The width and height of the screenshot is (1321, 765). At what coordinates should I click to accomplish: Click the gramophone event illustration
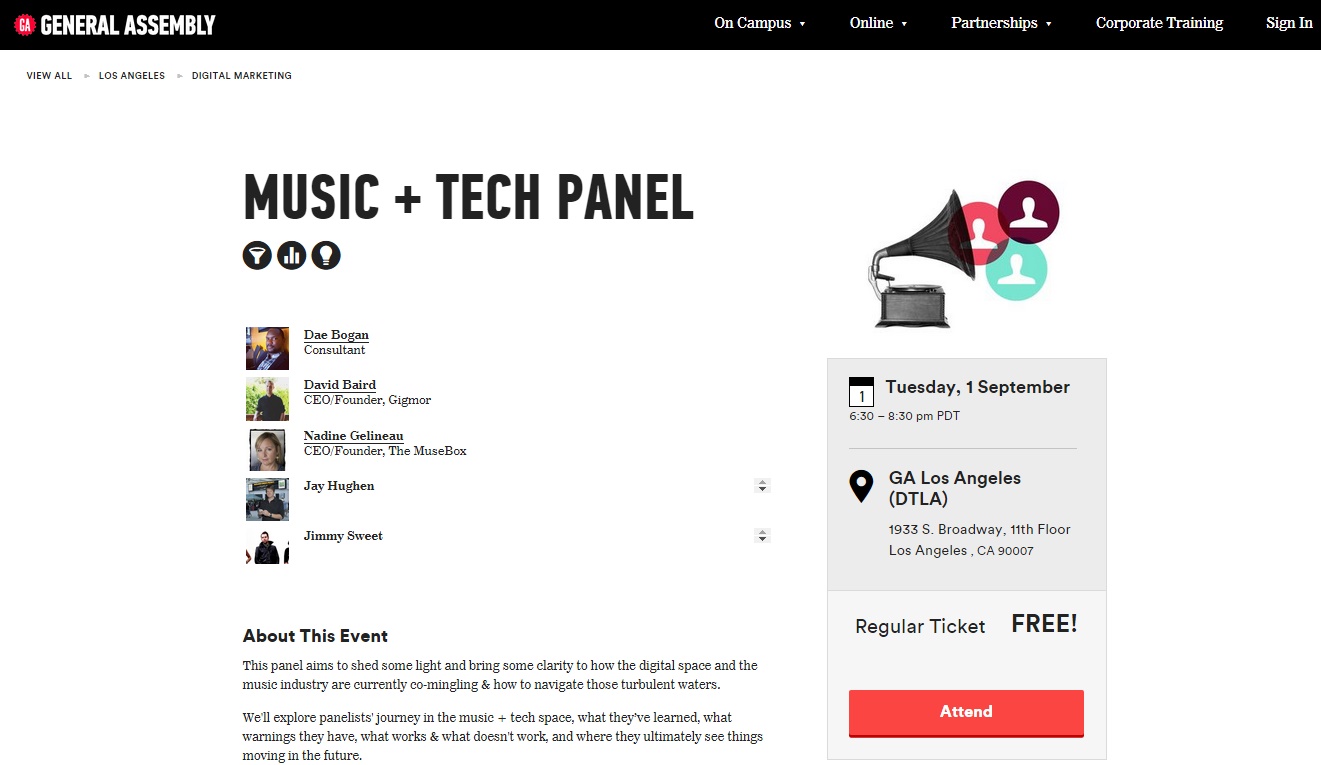click(x=958, y=258)
